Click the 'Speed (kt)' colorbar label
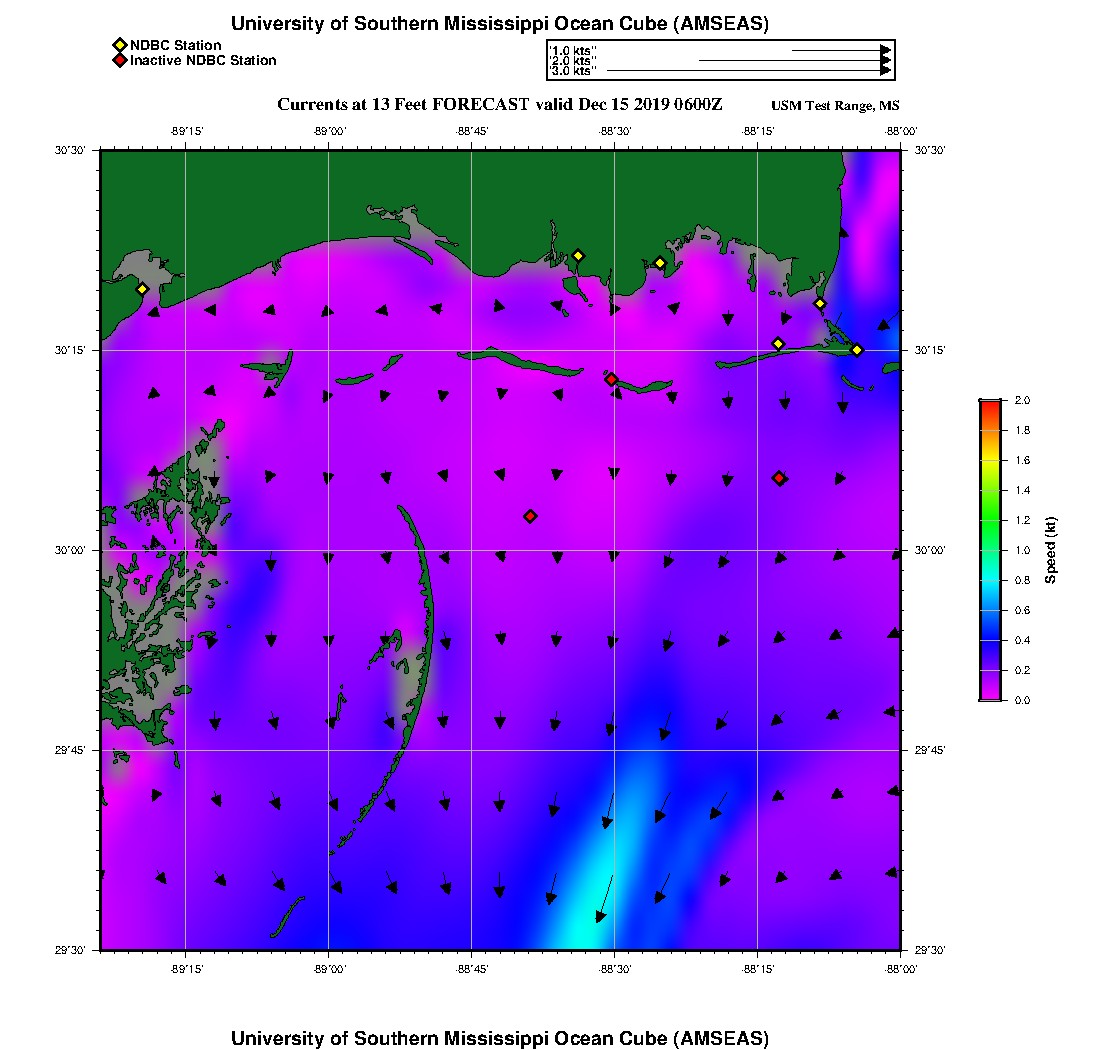Image resolution: width=1100 pixels, height=1050 pixels. click(x=1051, y=551)
